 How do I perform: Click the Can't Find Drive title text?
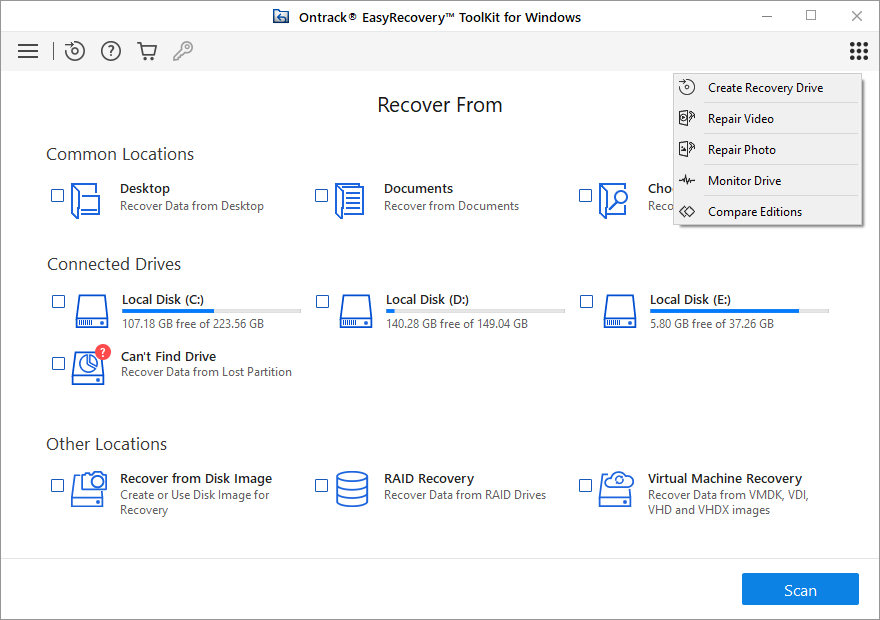(x=168, y=356)
